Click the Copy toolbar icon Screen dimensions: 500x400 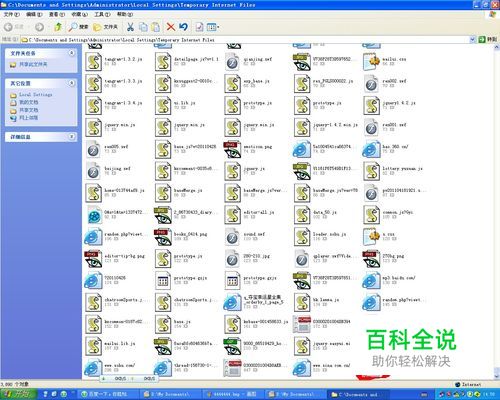point(143,27)
